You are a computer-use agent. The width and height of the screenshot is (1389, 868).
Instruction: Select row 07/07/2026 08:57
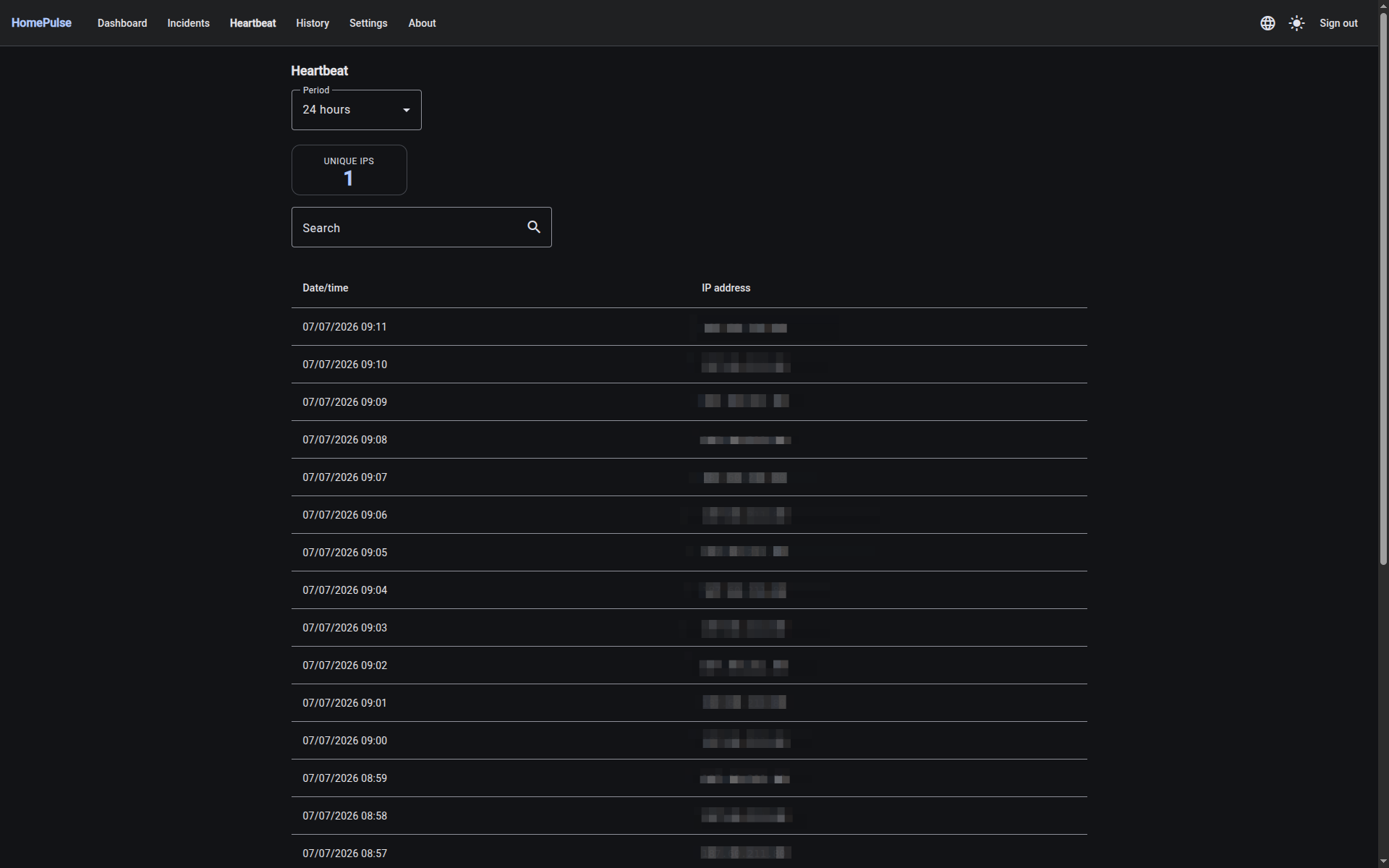pyautogui.click(x=689, y=852)
